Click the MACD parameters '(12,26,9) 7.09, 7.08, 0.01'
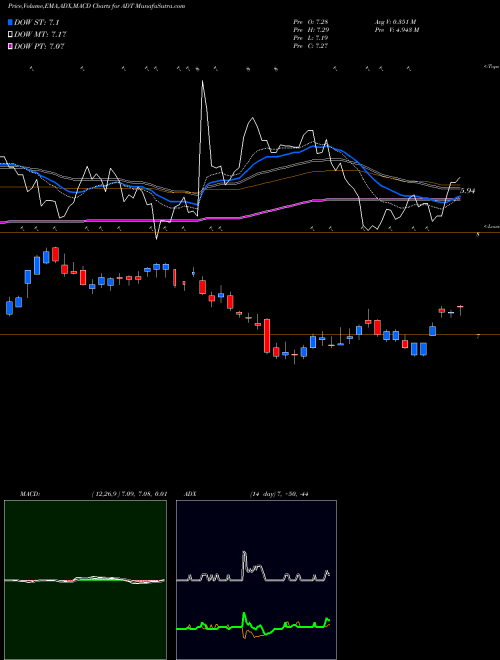The height and width of the screenshot is (660, 500). pos(129,494)
